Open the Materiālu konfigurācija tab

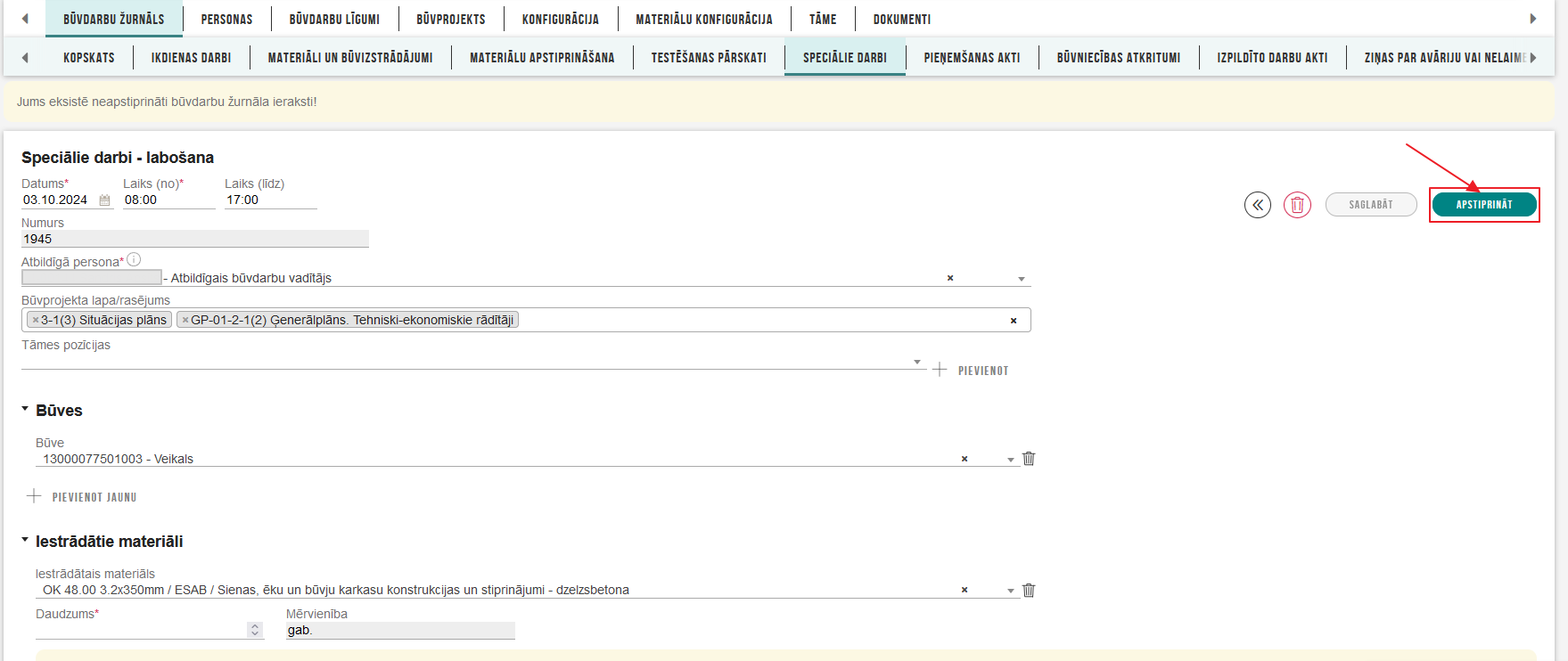point(704,19)
